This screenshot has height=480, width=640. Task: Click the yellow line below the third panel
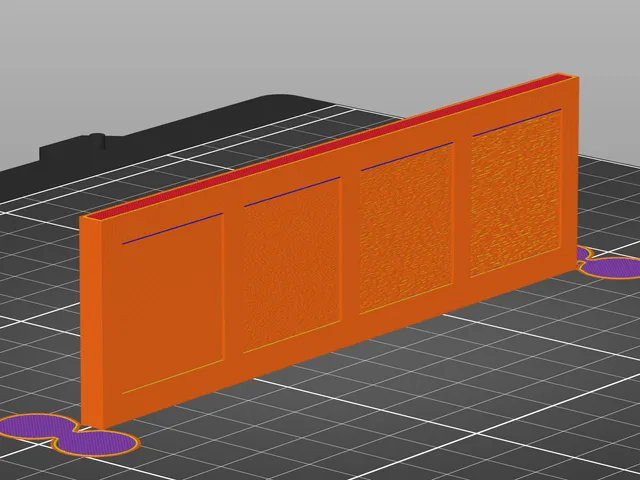[406, 299]
